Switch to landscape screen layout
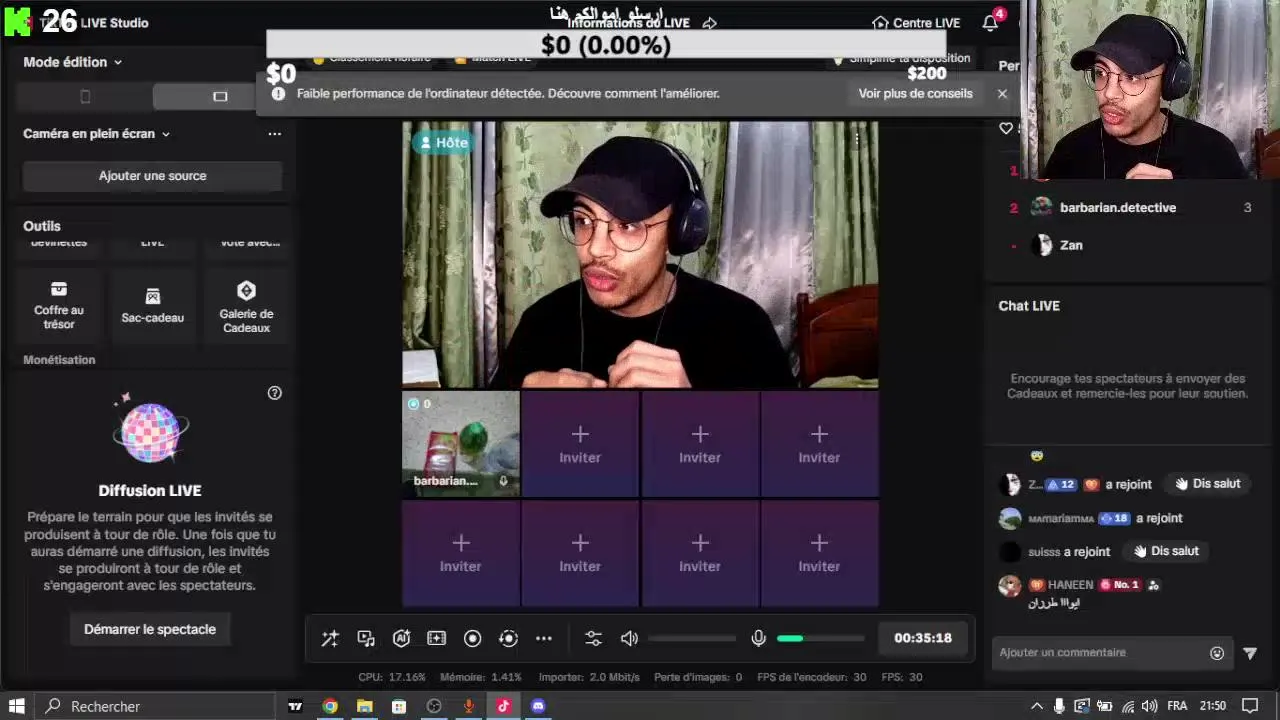This screenshot has width=1280, height=720. [220, 97]
